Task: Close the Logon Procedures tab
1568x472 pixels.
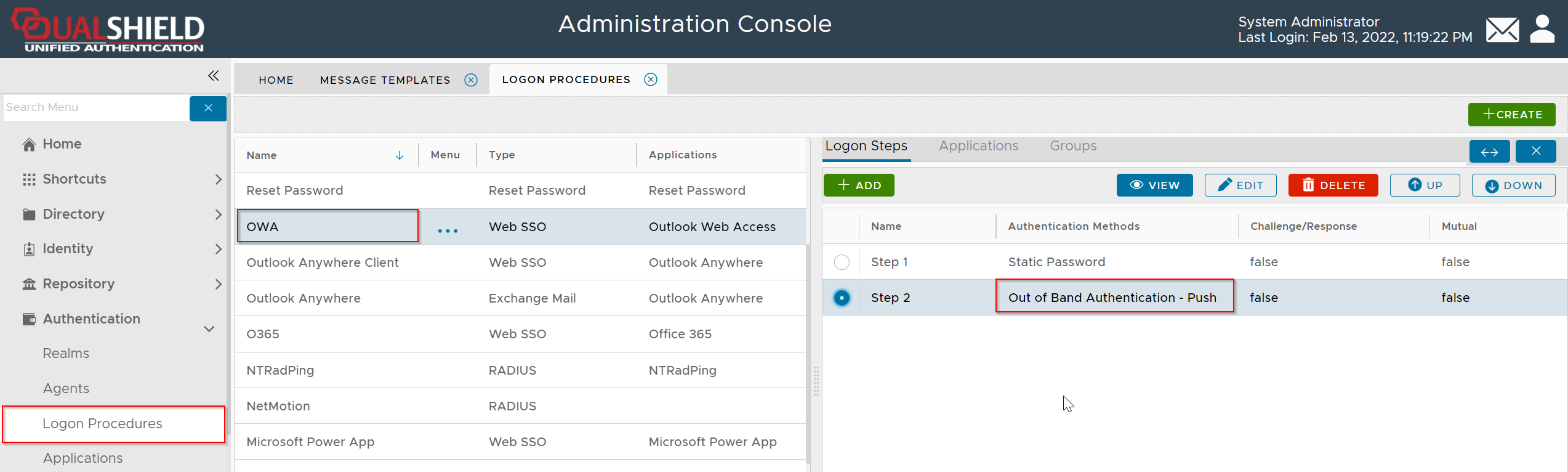Action: 651,79
